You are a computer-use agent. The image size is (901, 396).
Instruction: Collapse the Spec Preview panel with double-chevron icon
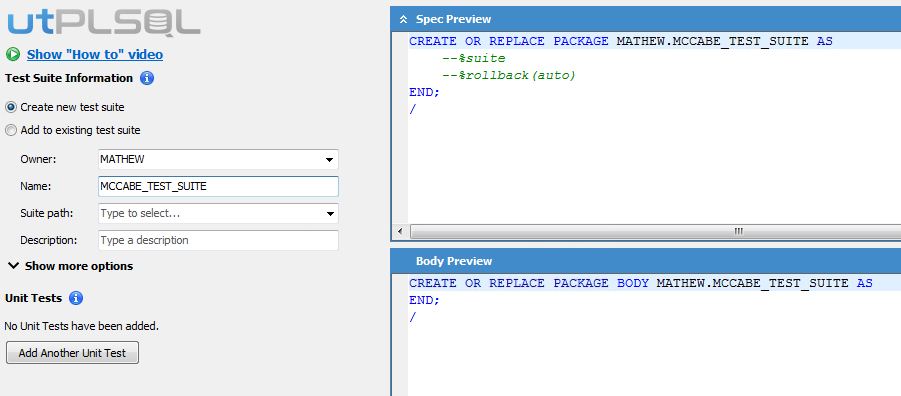403,20
